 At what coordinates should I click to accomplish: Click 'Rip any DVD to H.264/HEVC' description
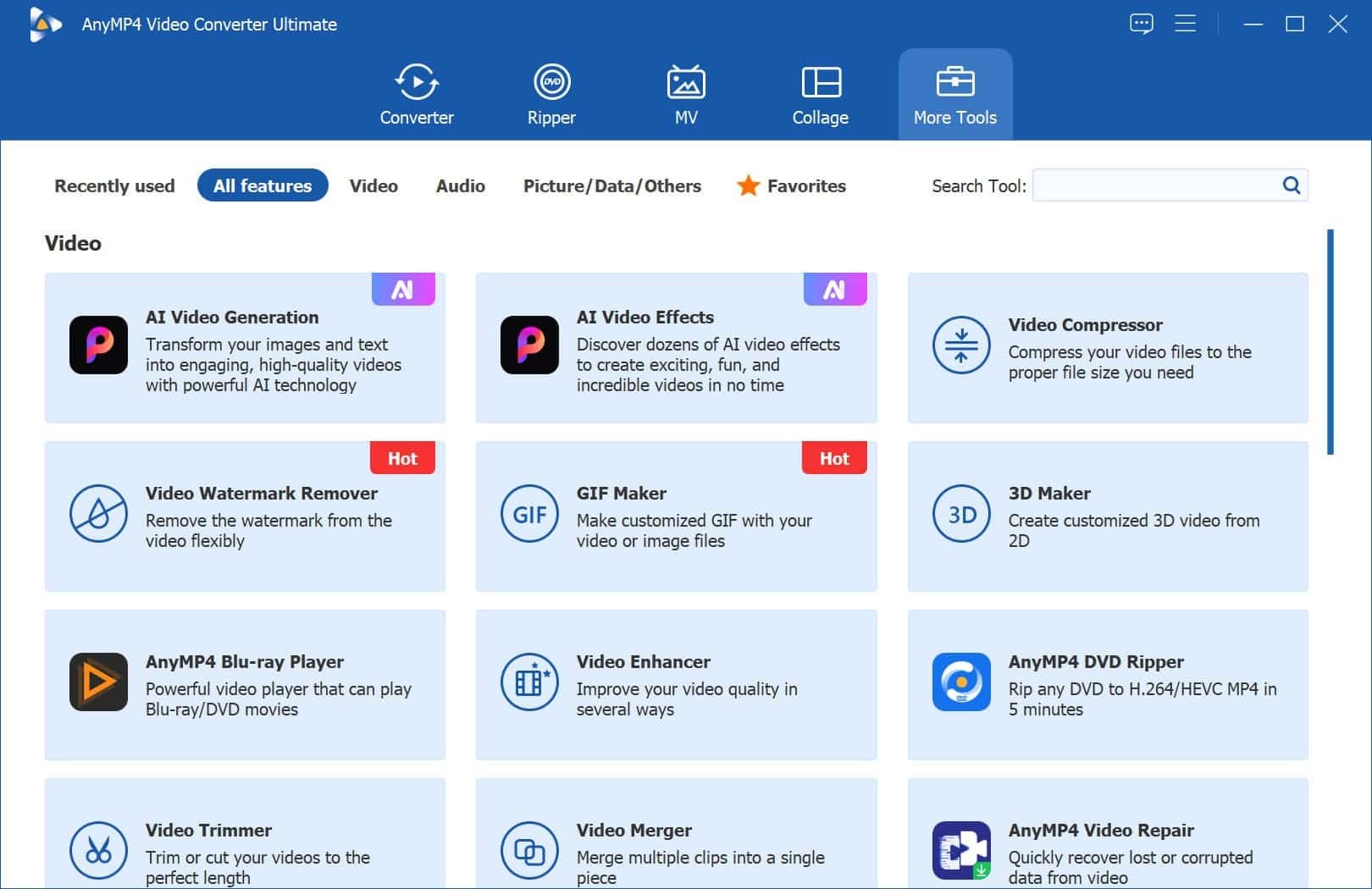1142,698
